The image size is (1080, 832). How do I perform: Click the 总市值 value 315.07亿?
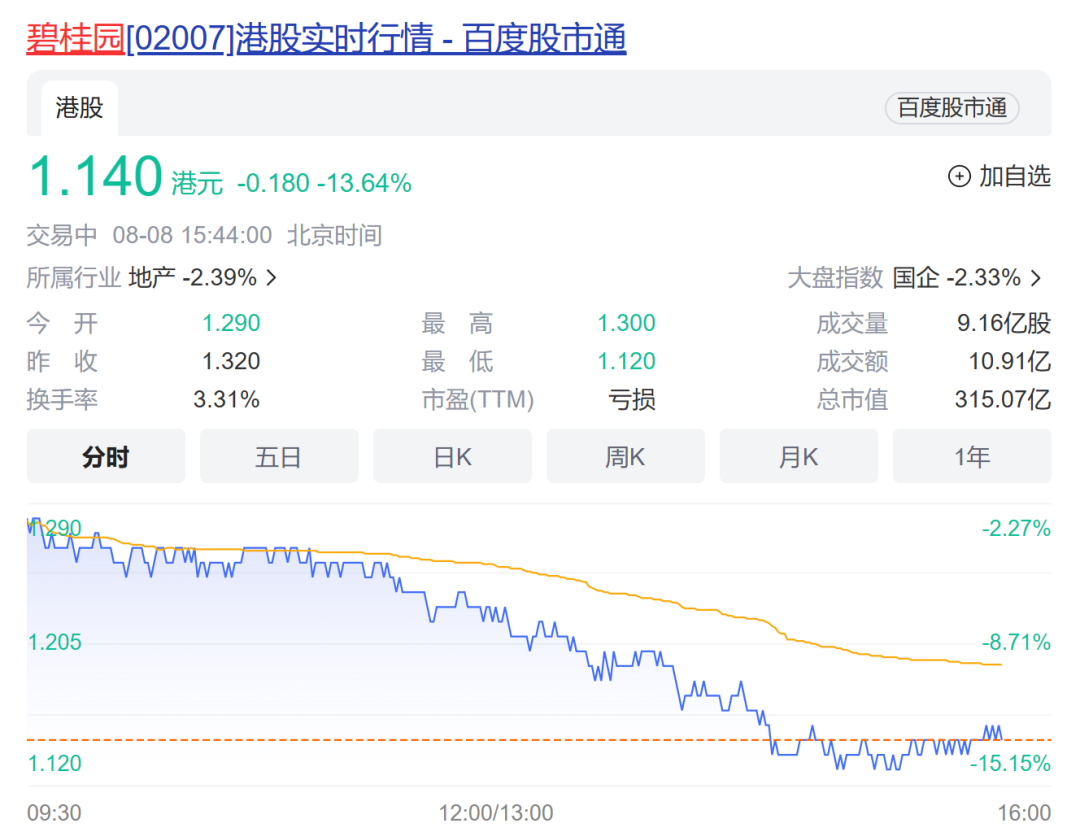(x=1003, y=399)
